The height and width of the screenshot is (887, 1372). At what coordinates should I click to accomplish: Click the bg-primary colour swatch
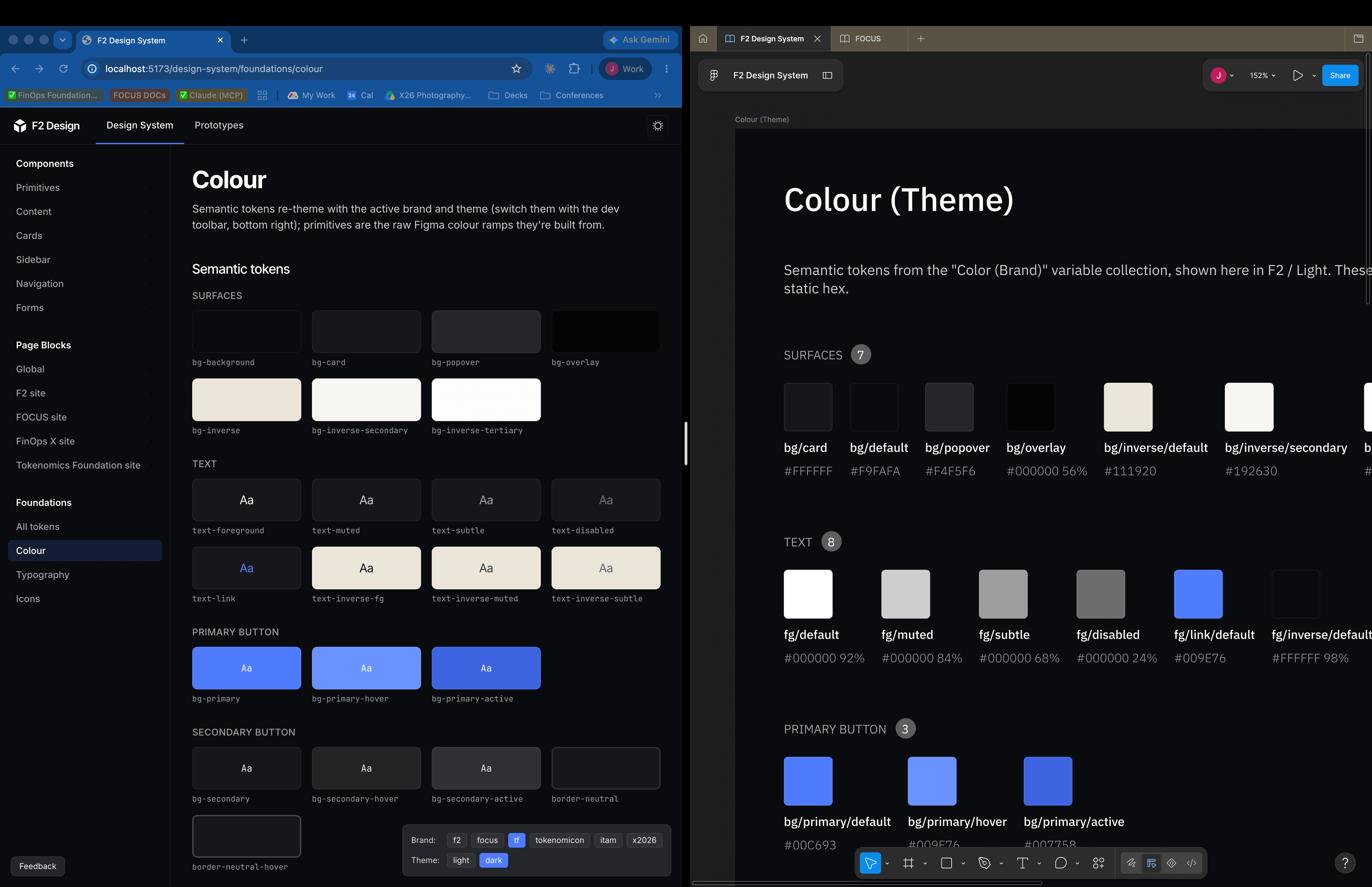click(x=247, y=668)
